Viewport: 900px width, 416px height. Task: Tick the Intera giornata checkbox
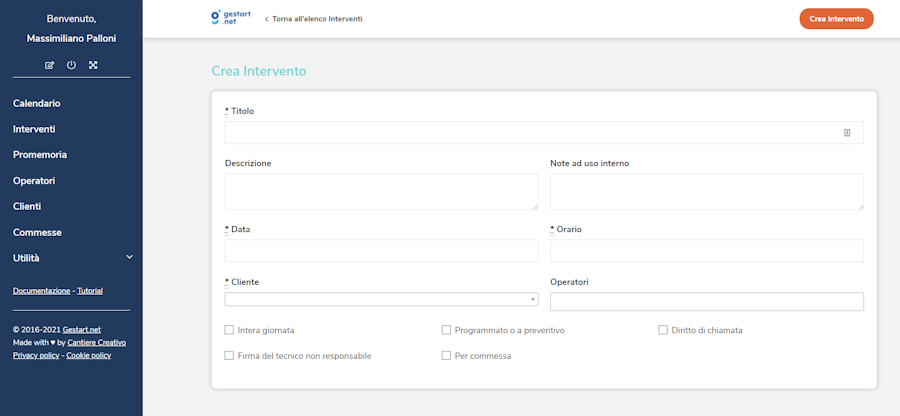229,329
